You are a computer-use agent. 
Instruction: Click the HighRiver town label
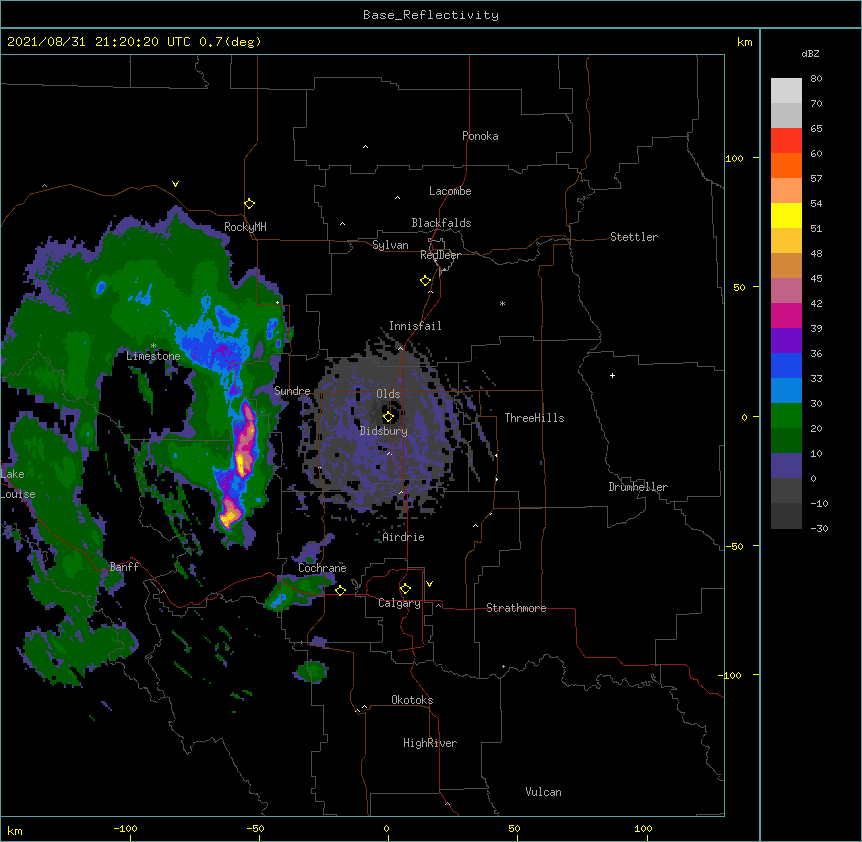point(430,743)
